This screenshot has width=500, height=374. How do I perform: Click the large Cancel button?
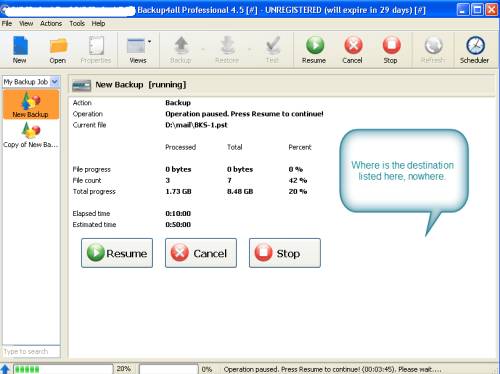click(201, 253)
